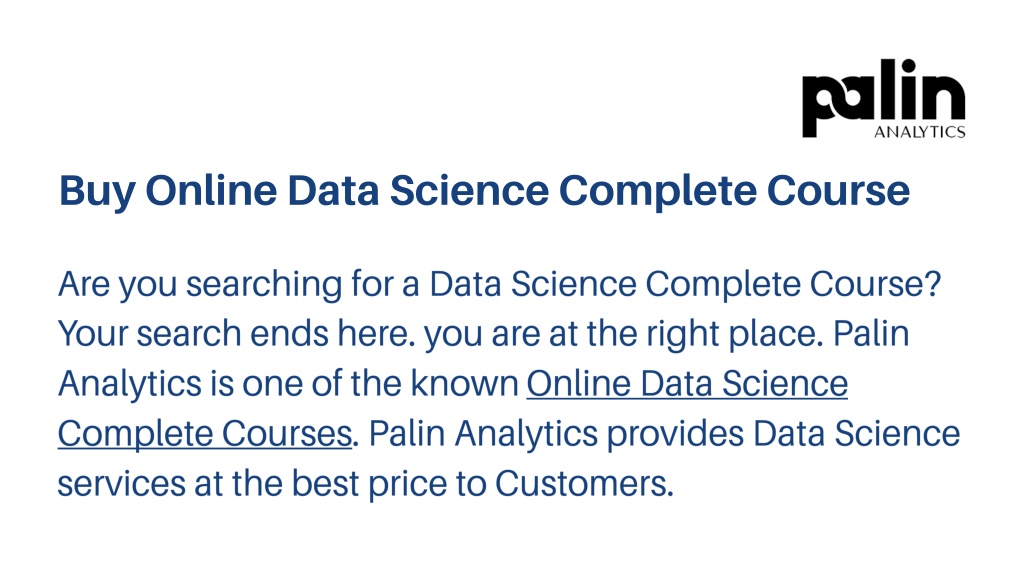Click the word Palin ending the second line
1024x576 pixels.
coord(871,334)
